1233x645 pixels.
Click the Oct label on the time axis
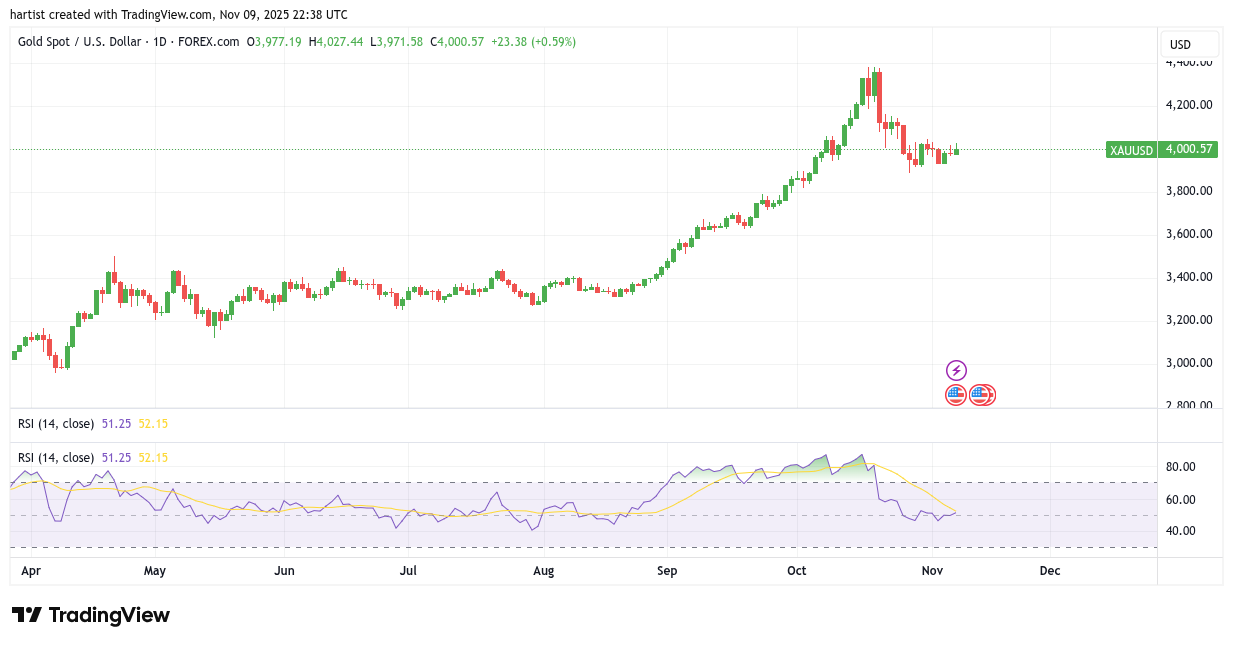(796, 571)
